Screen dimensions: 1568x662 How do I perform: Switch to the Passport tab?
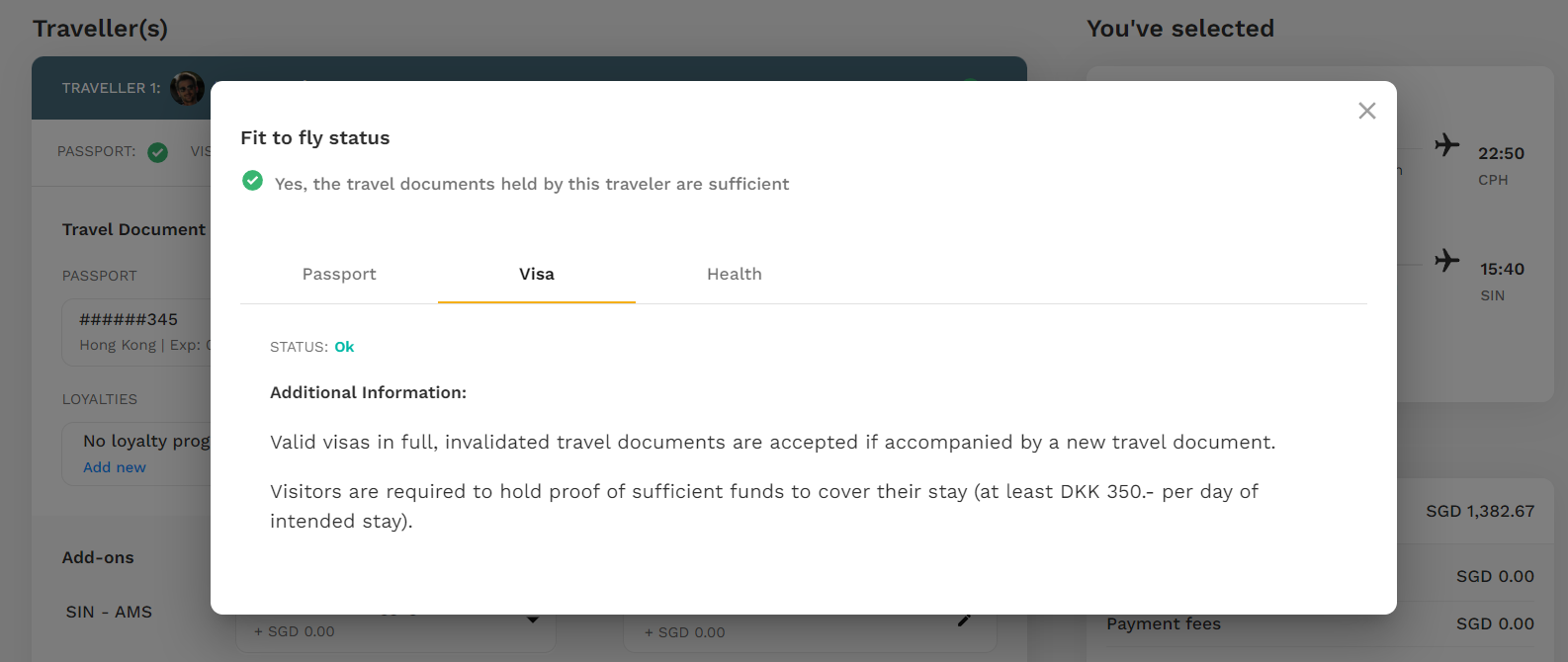pos(339,274)
